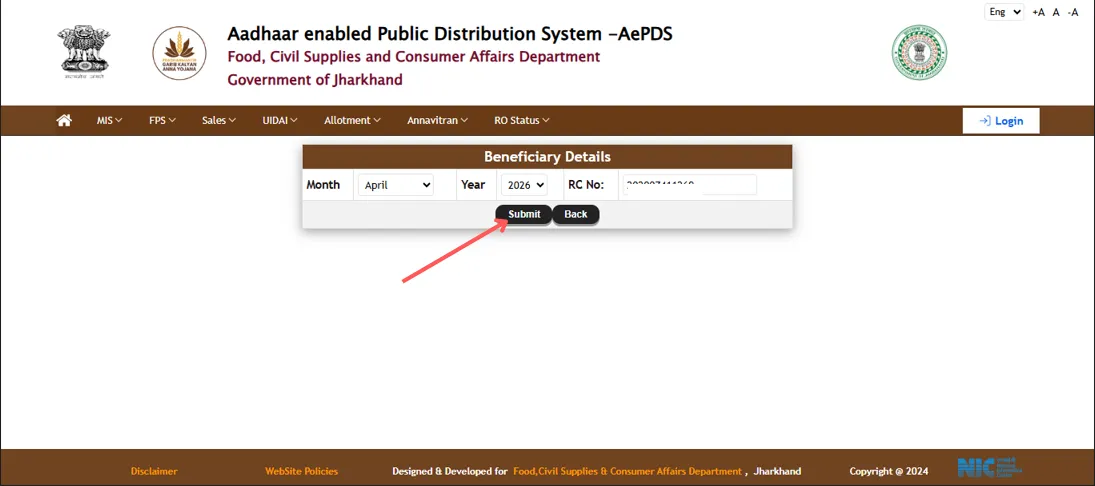Open the Month dropdown showing April
Image resolution: width=1095 pixels, height=486 pixels.
[x=396, y=185]
